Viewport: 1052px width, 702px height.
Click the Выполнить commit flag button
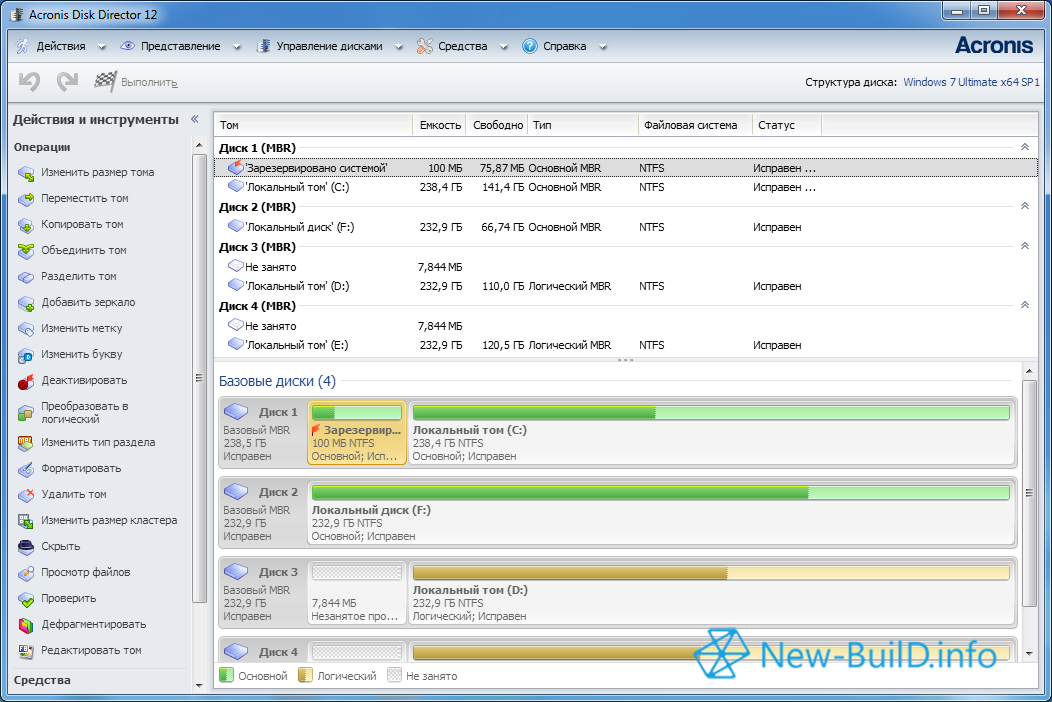point(136,82)
